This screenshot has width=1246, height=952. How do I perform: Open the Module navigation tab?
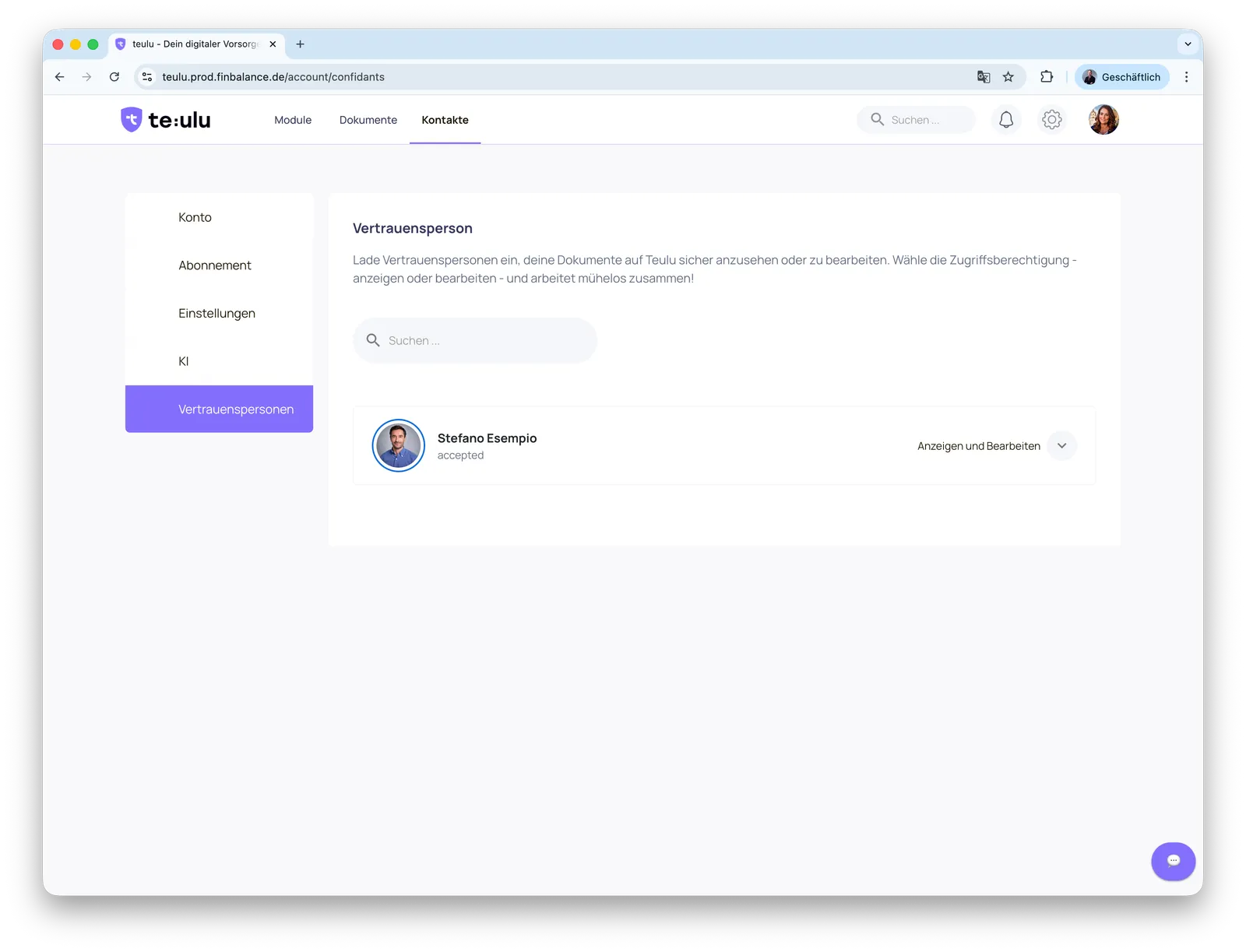[293, 120]
